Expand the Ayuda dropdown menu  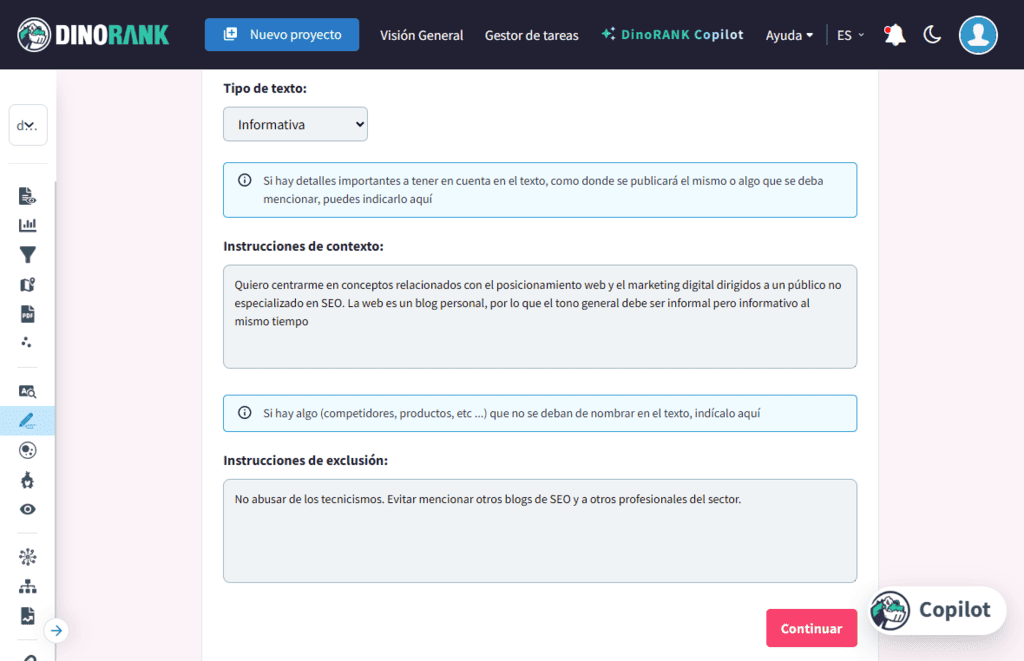click(x=789, y=34)
